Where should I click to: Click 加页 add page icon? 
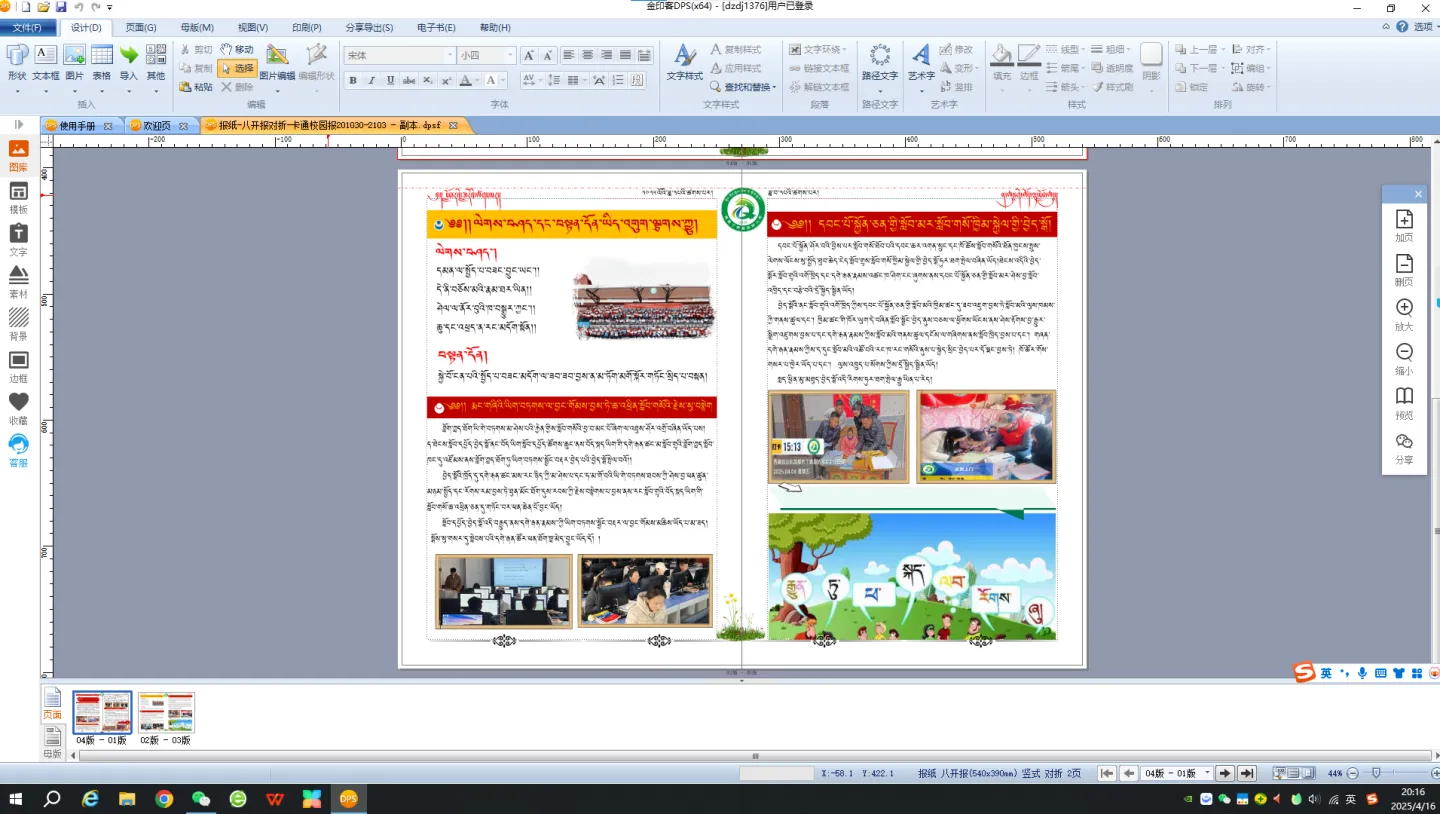click(x=1404, y=226)
